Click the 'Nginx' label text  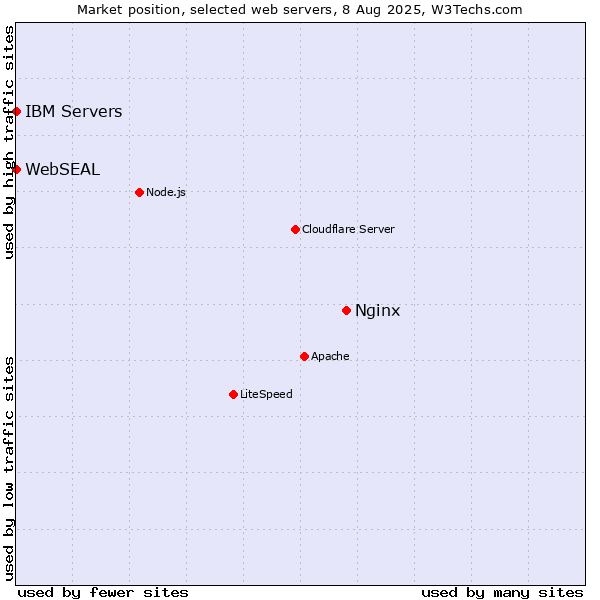[378, 311]
